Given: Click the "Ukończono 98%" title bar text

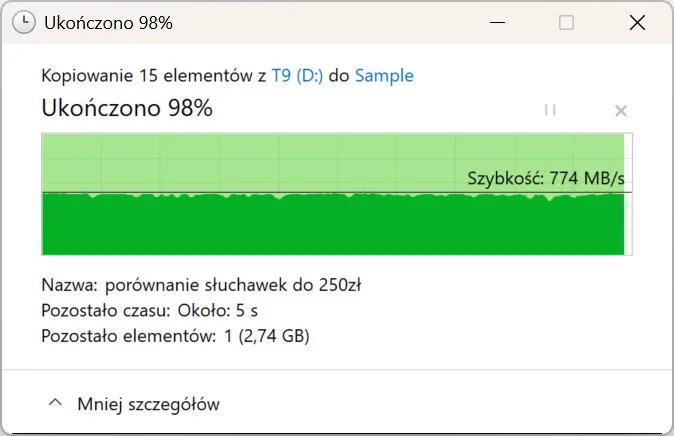Looking at the screenshot, I should point(109,23).
